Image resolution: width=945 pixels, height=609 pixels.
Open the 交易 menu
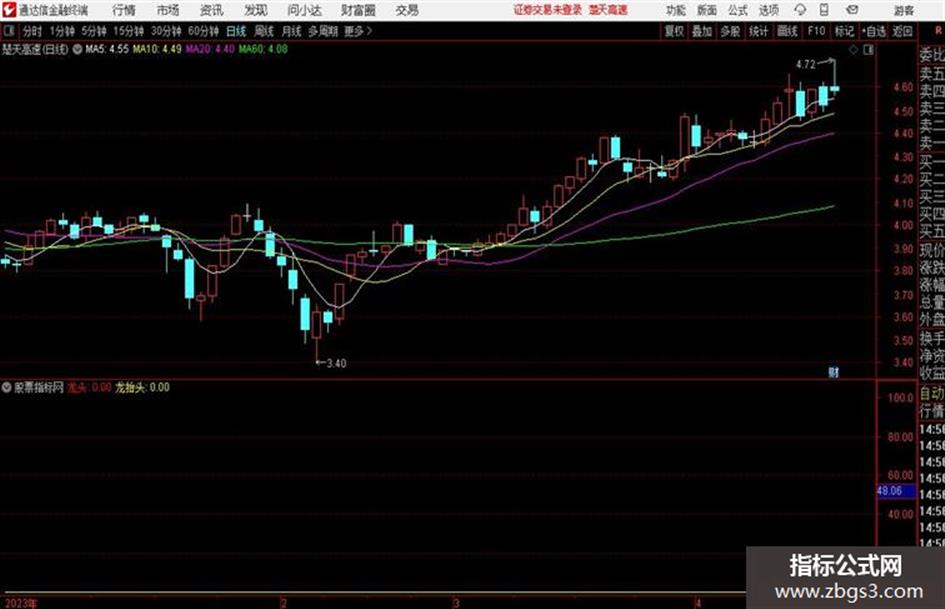tap(407, 10)
